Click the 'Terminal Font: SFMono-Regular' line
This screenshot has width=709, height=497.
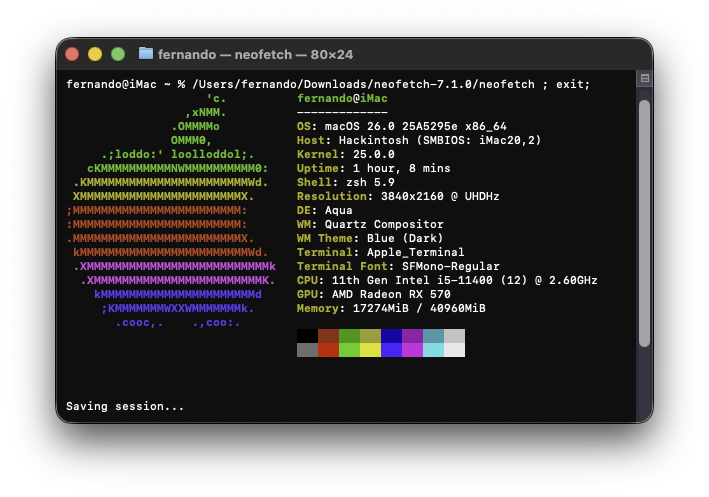click(398, 266)
